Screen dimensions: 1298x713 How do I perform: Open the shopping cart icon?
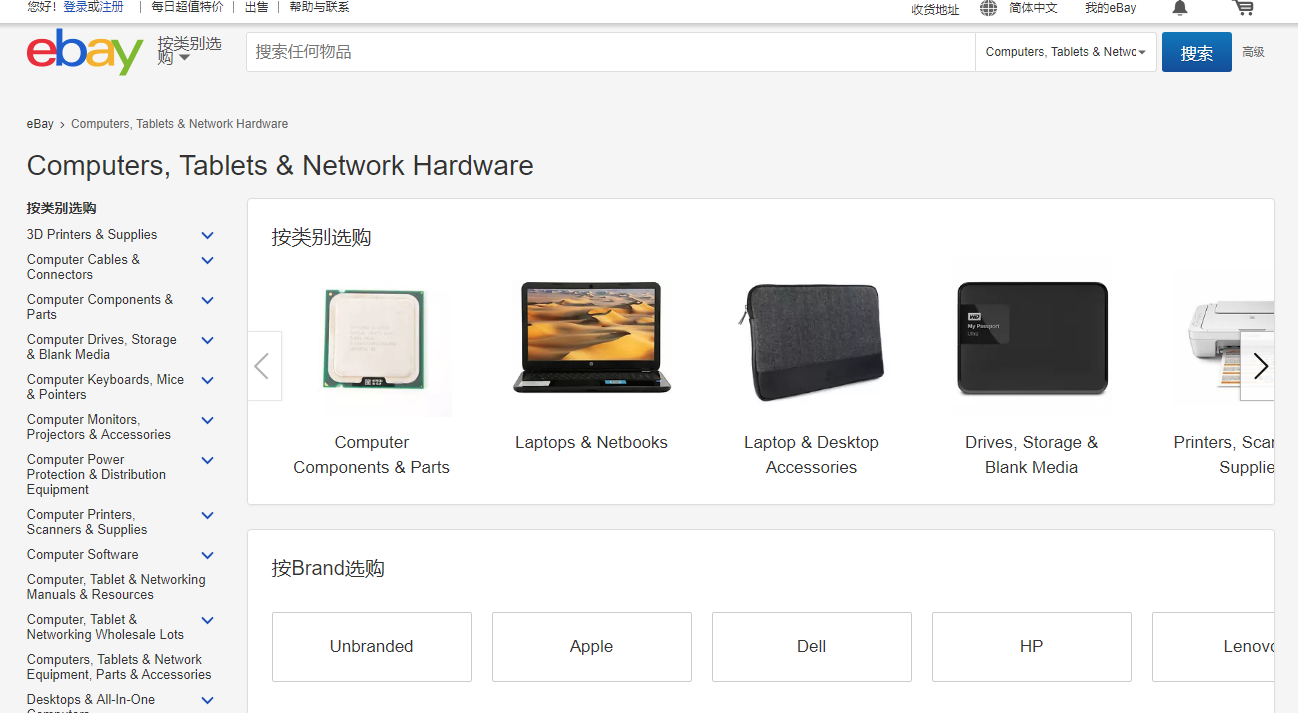click(1243, 8)
